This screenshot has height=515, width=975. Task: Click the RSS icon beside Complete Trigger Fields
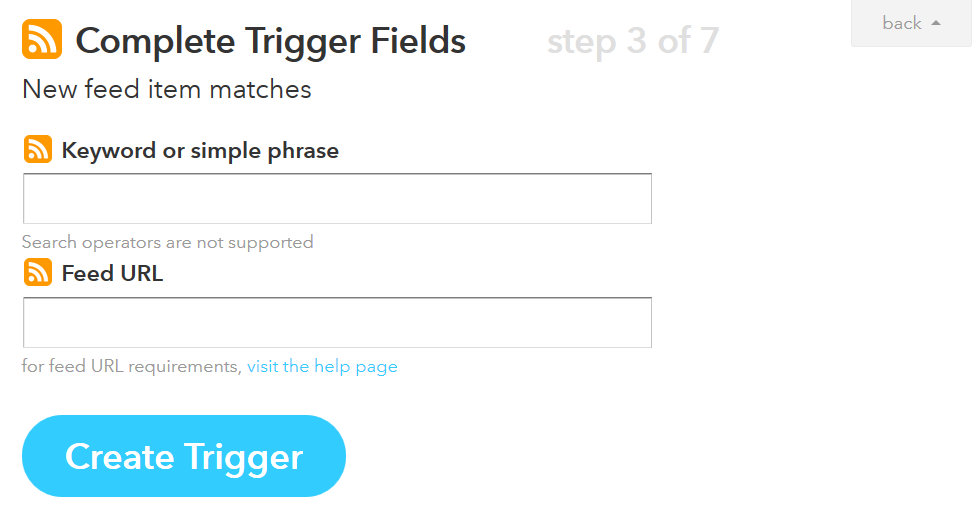click(42, 40)
